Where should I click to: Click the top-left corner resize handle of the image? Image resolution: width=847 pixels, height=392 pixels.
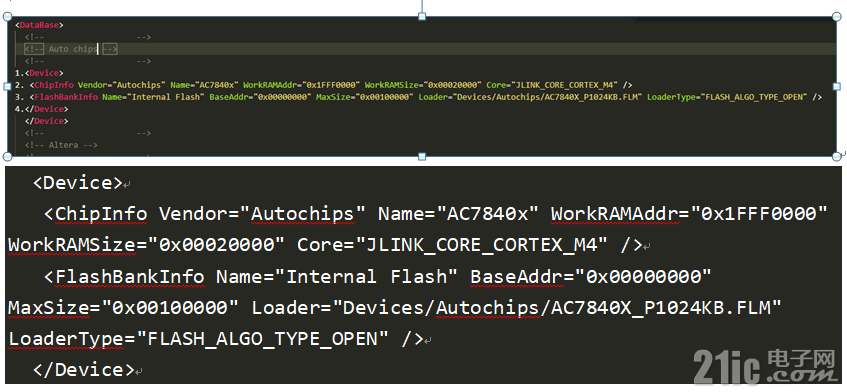pyautogui.click(x=8, y=17)
